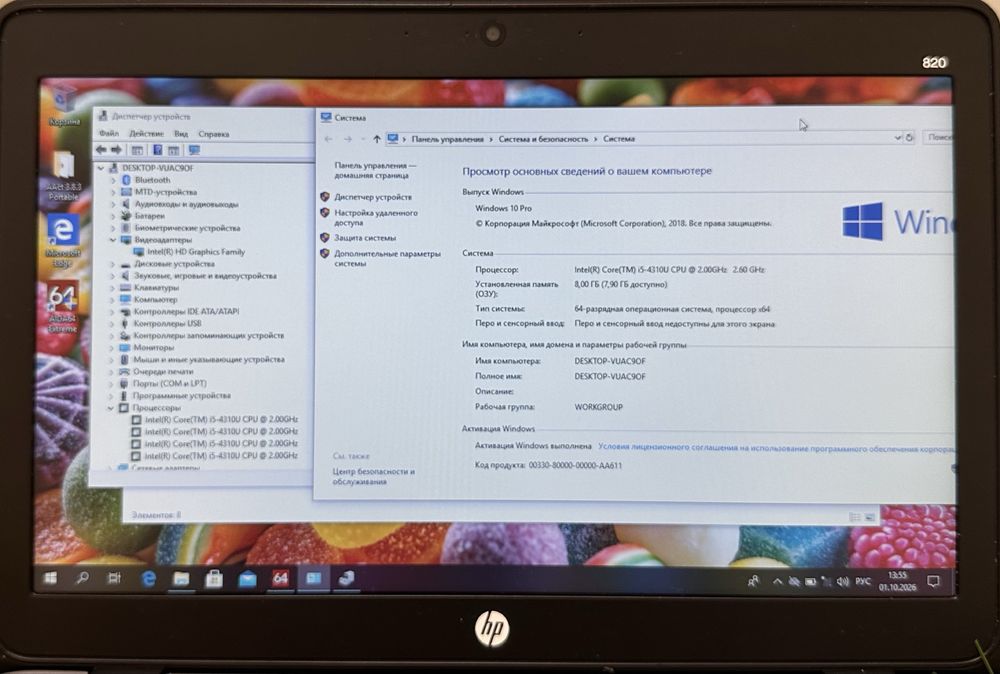Click forward arrow in Device Manager toolbar

point(116,150)
